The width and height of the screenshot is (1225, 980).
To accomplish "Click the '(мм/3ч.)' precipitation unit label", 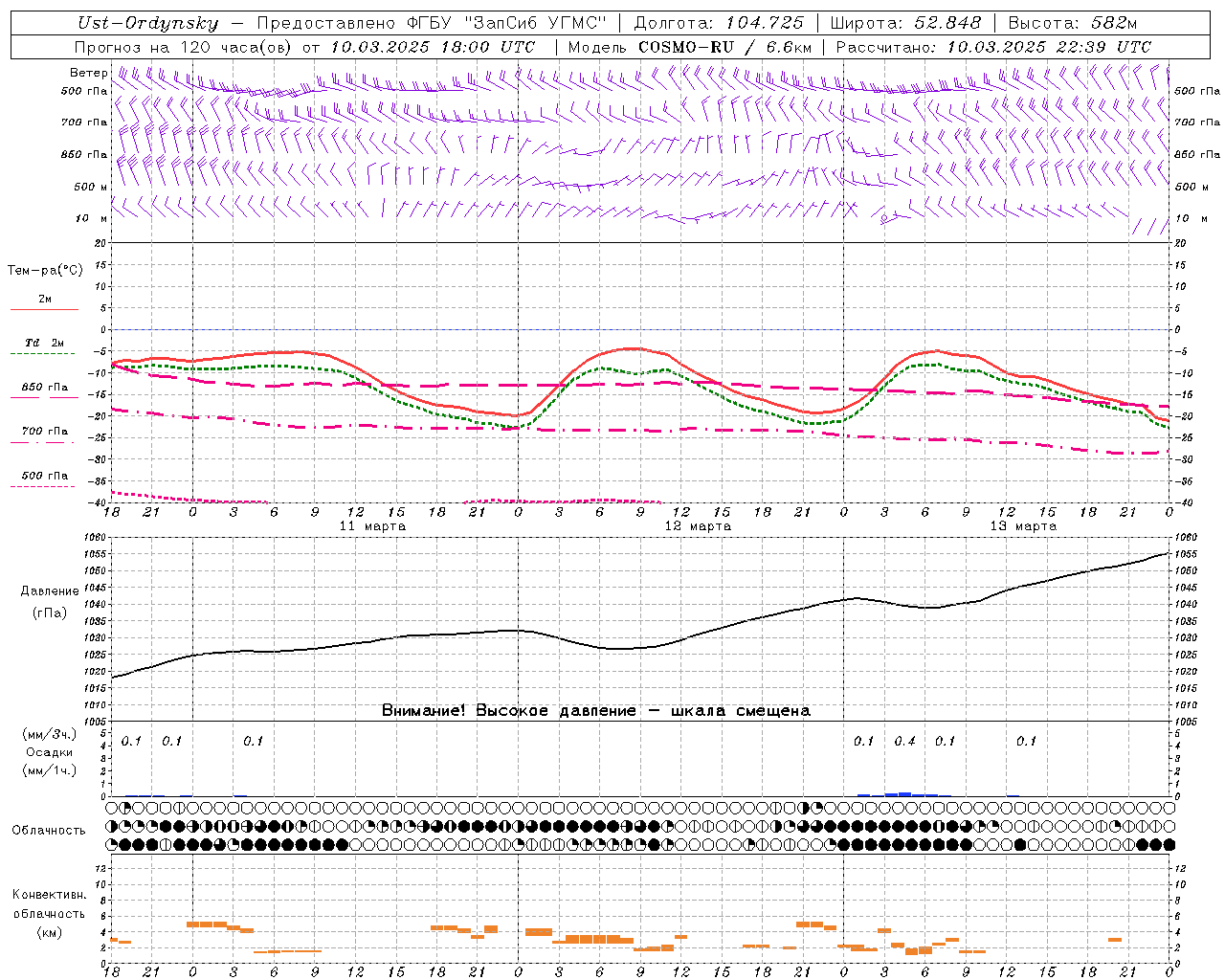I will point(50,735).
